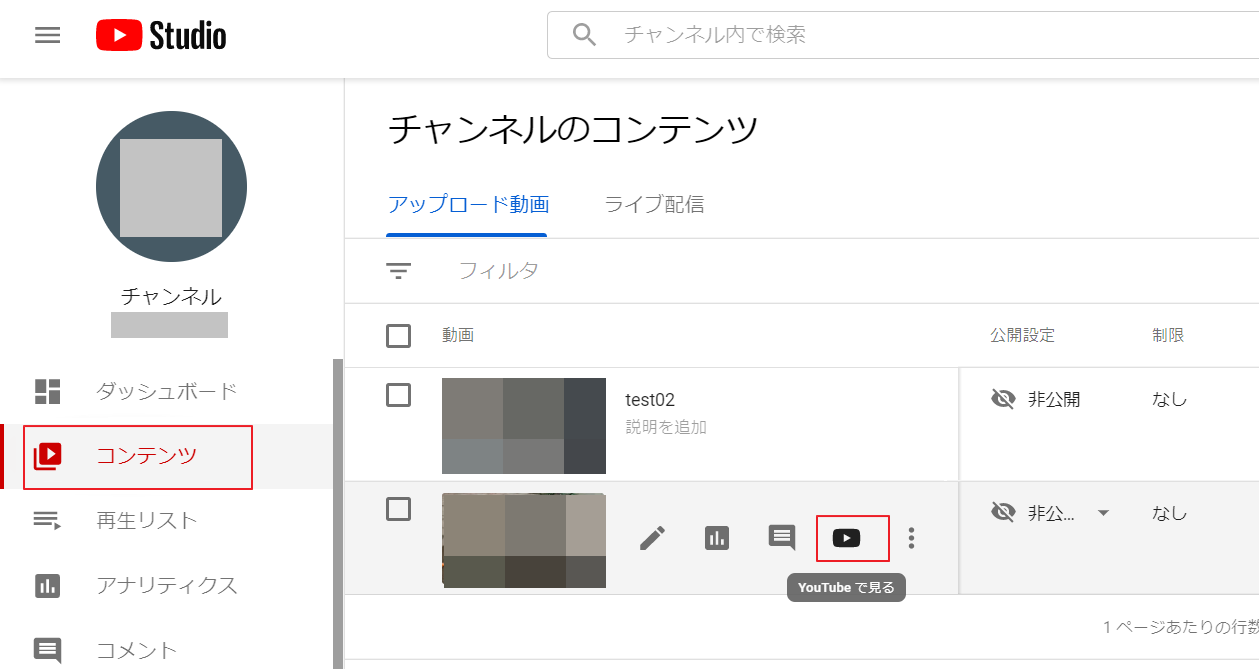The image size is (1259, 669).
Task: Click the ダッシュボード grid icon
Action: [x=48, y=391]
